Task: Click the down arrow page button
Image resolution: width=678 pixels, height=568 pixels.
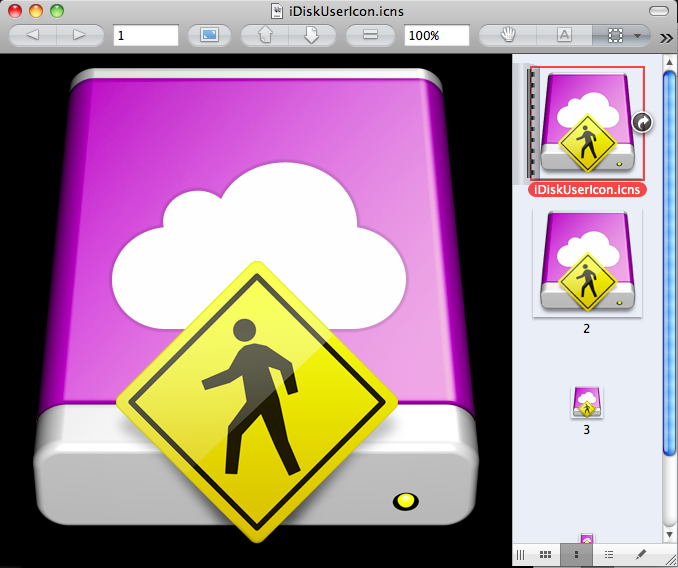Action: point(312,35)
